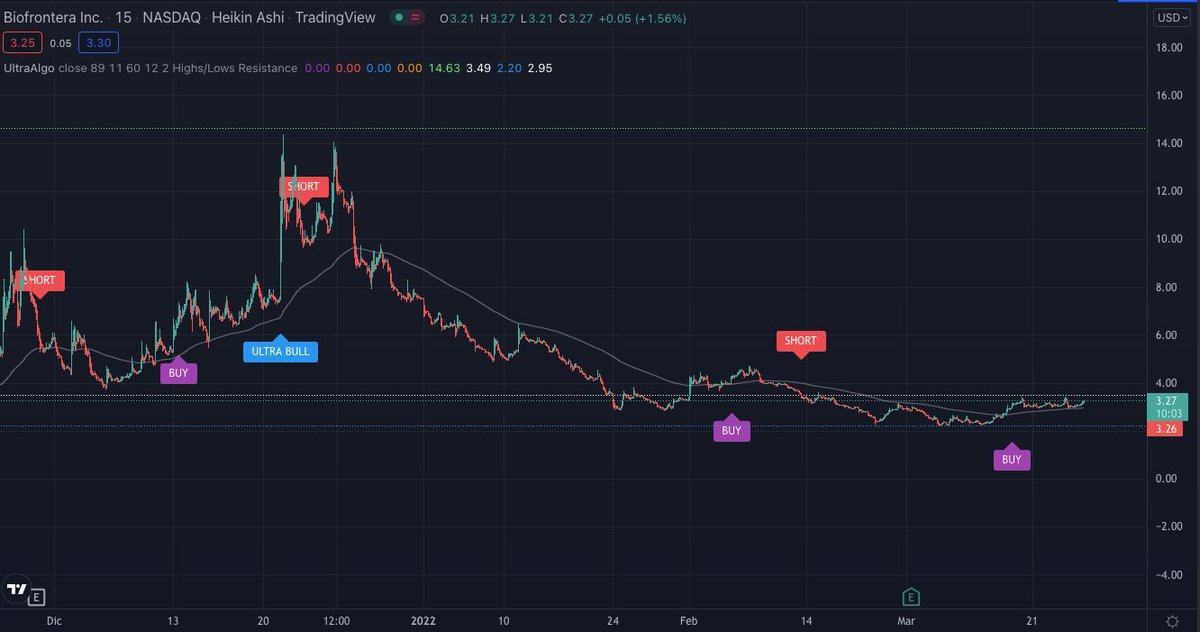Click the BUY signal near December 13
This screenshot has height=632, width=1200.
179,372
